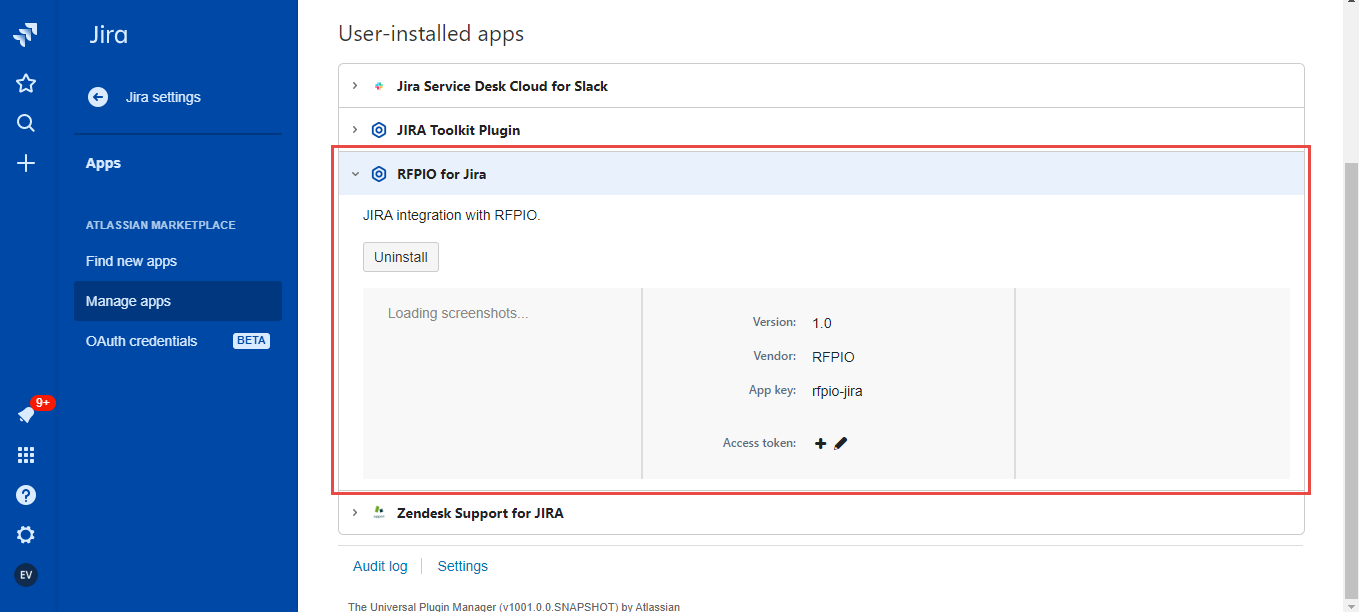The image size is (1359, 612).
Task: Click the BETA badge next to OAuth credentials
Action: coord(251,341)
